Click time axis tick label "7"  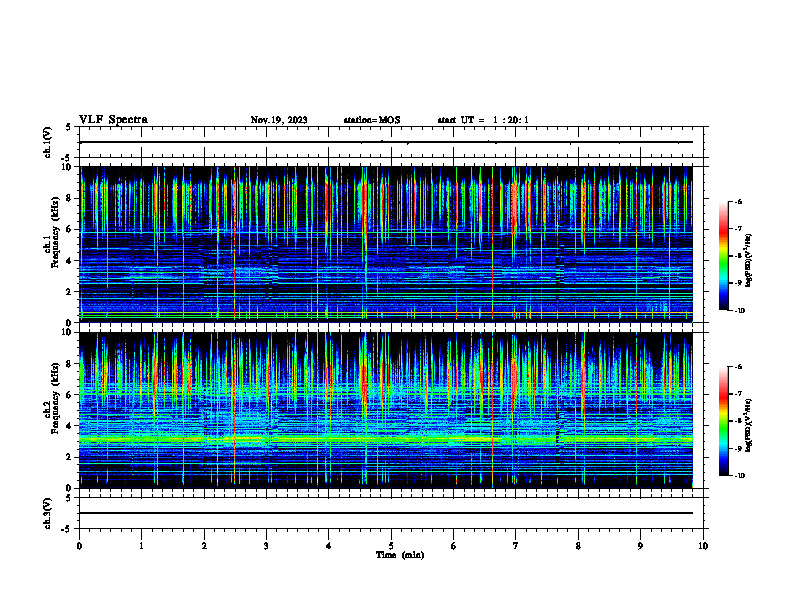point(516,546)
